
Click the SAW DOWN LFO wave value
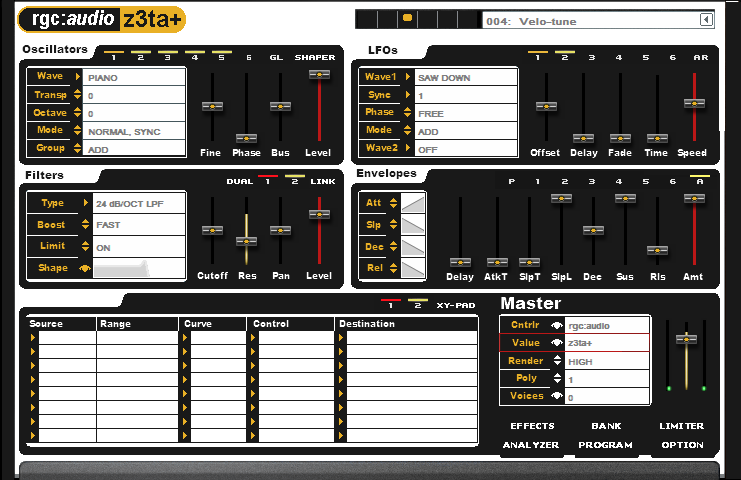pos(465,77)
